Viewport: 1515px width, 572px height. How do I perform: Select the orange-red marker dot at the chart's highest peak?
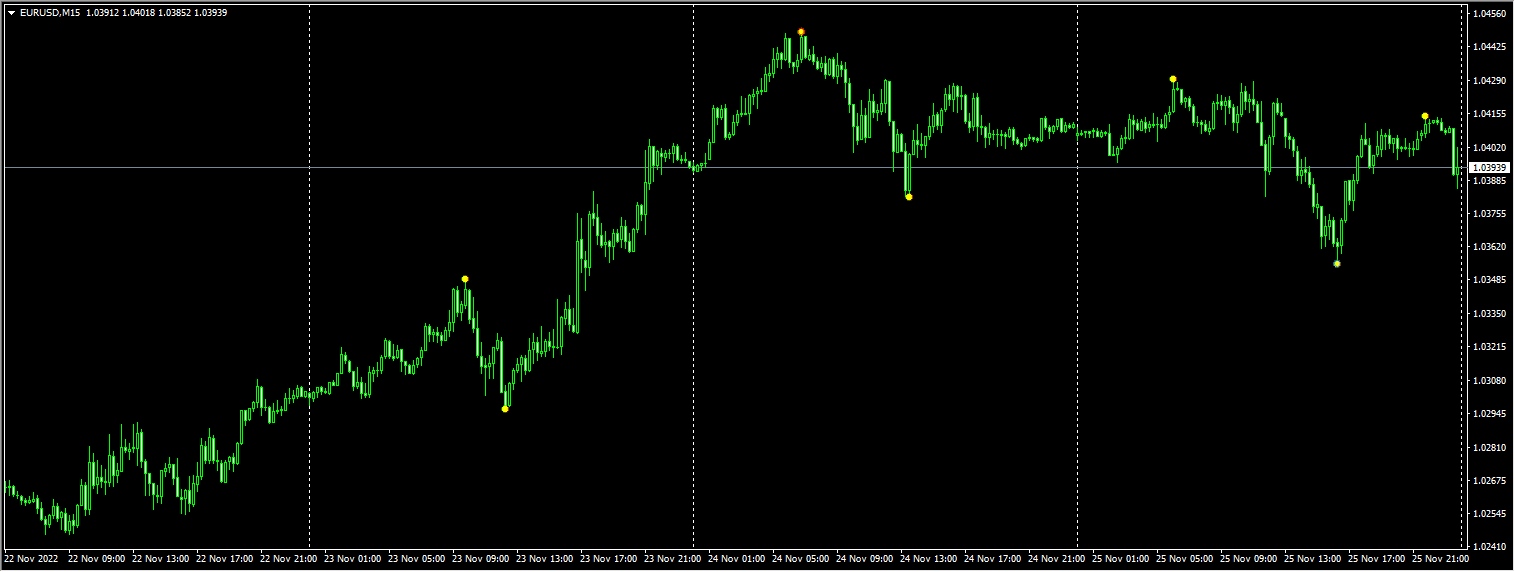pyautogui.click(x=801, y=32)
